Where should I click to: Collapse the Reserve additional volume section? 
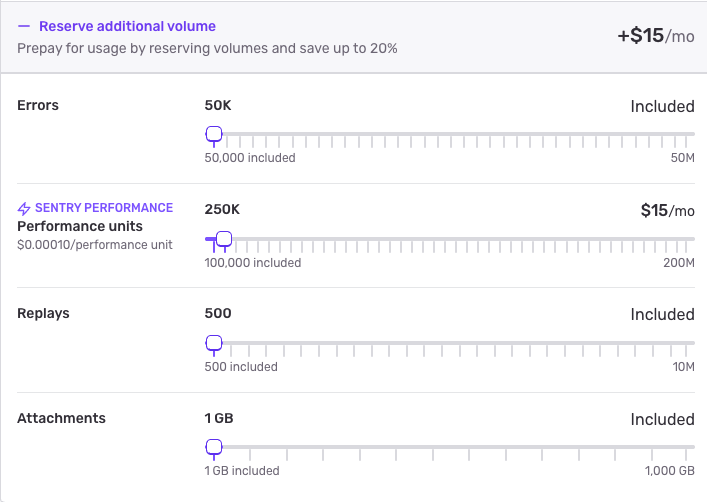(23, 26)
